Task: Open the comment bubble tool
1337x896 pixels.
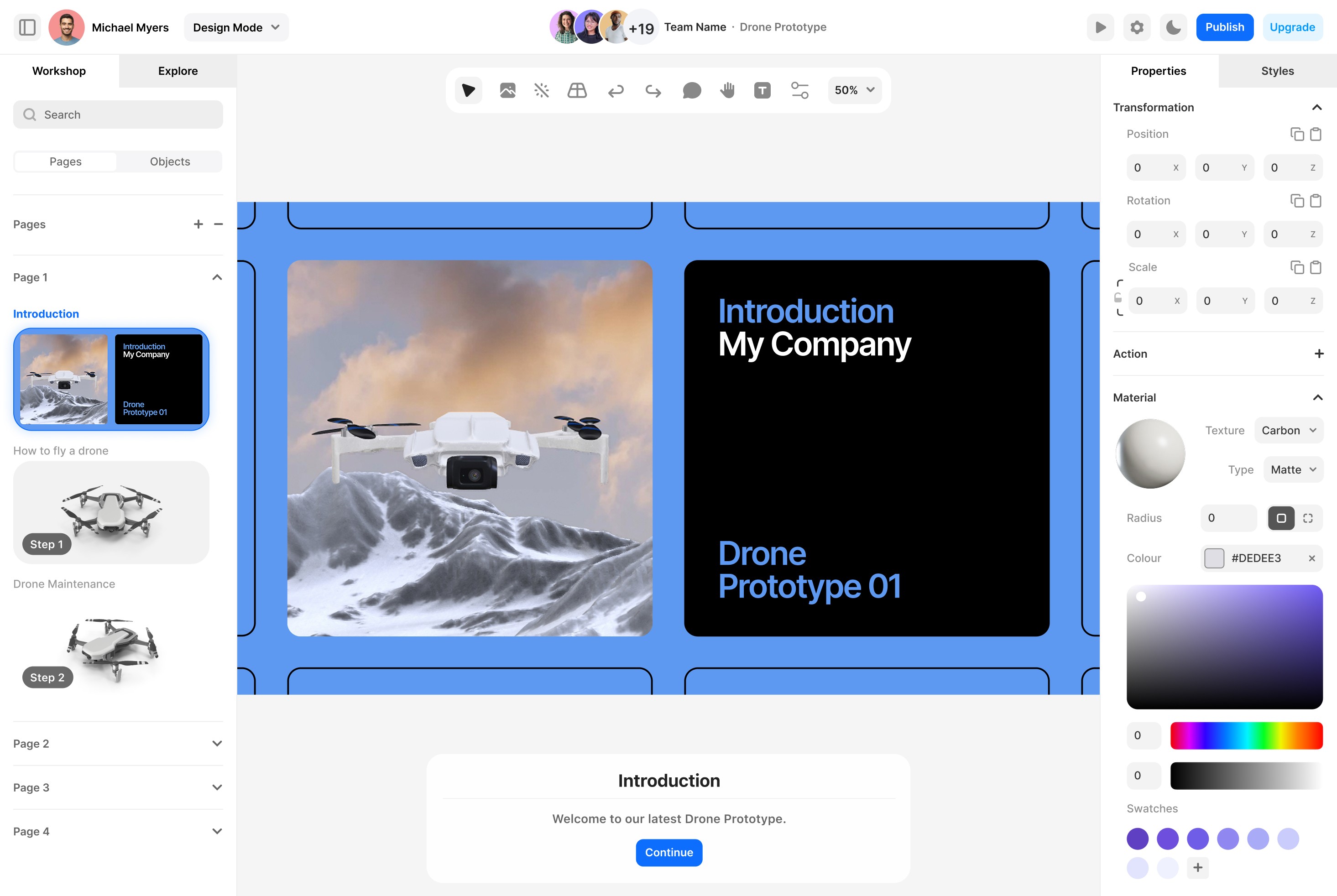Action: click(x=691, y=90)
